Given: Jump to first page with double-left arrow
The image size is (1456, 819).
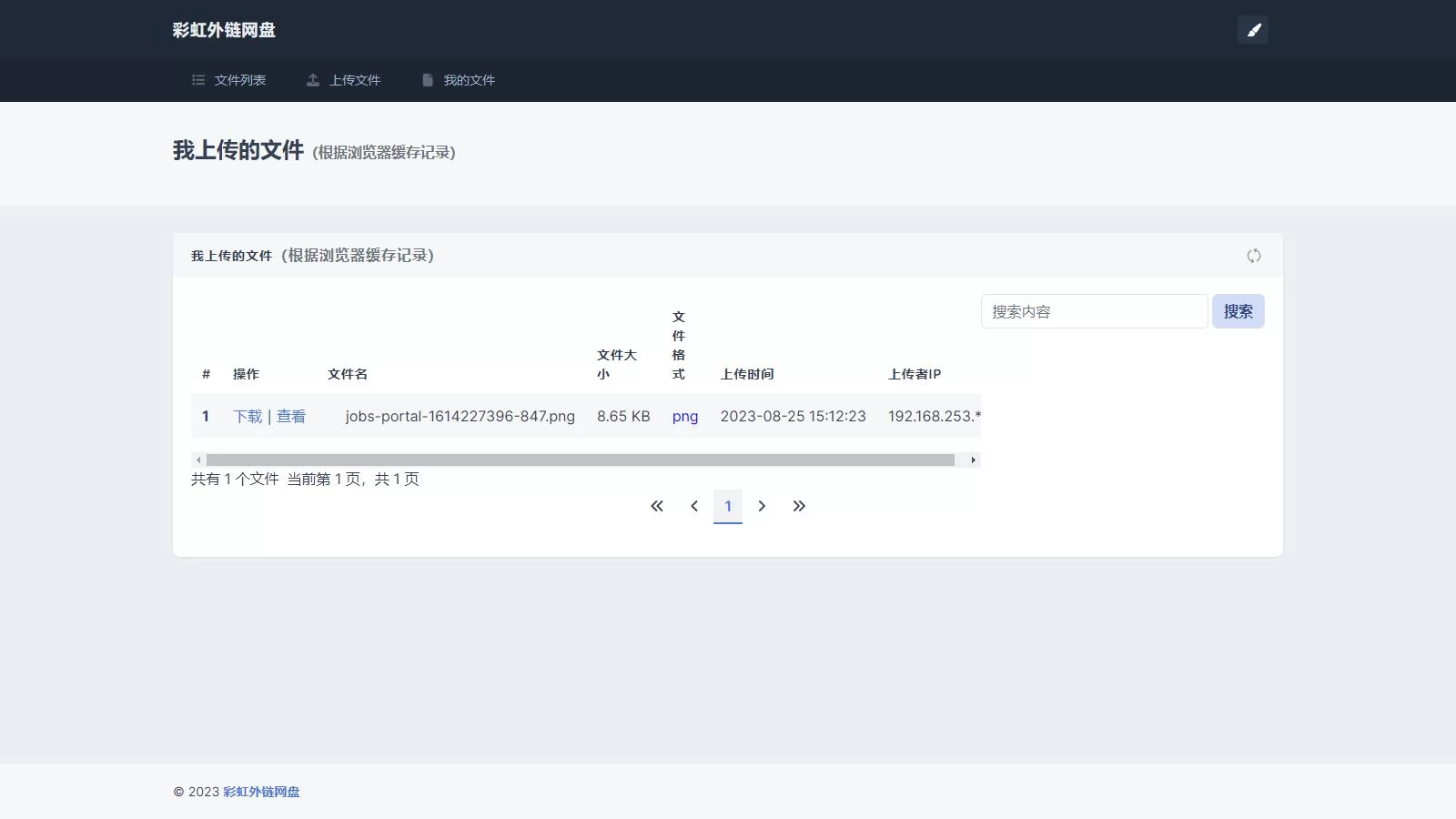Looking at the screenshot, I should click(x=657, y=506).
